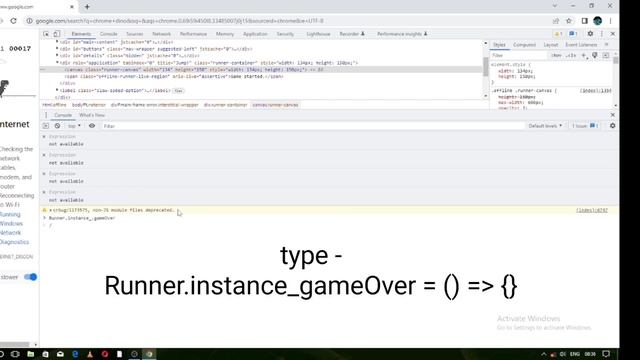Screen dimensions: 640x360
Task: Open the tab search chevron in title bar
Action: 555,6
